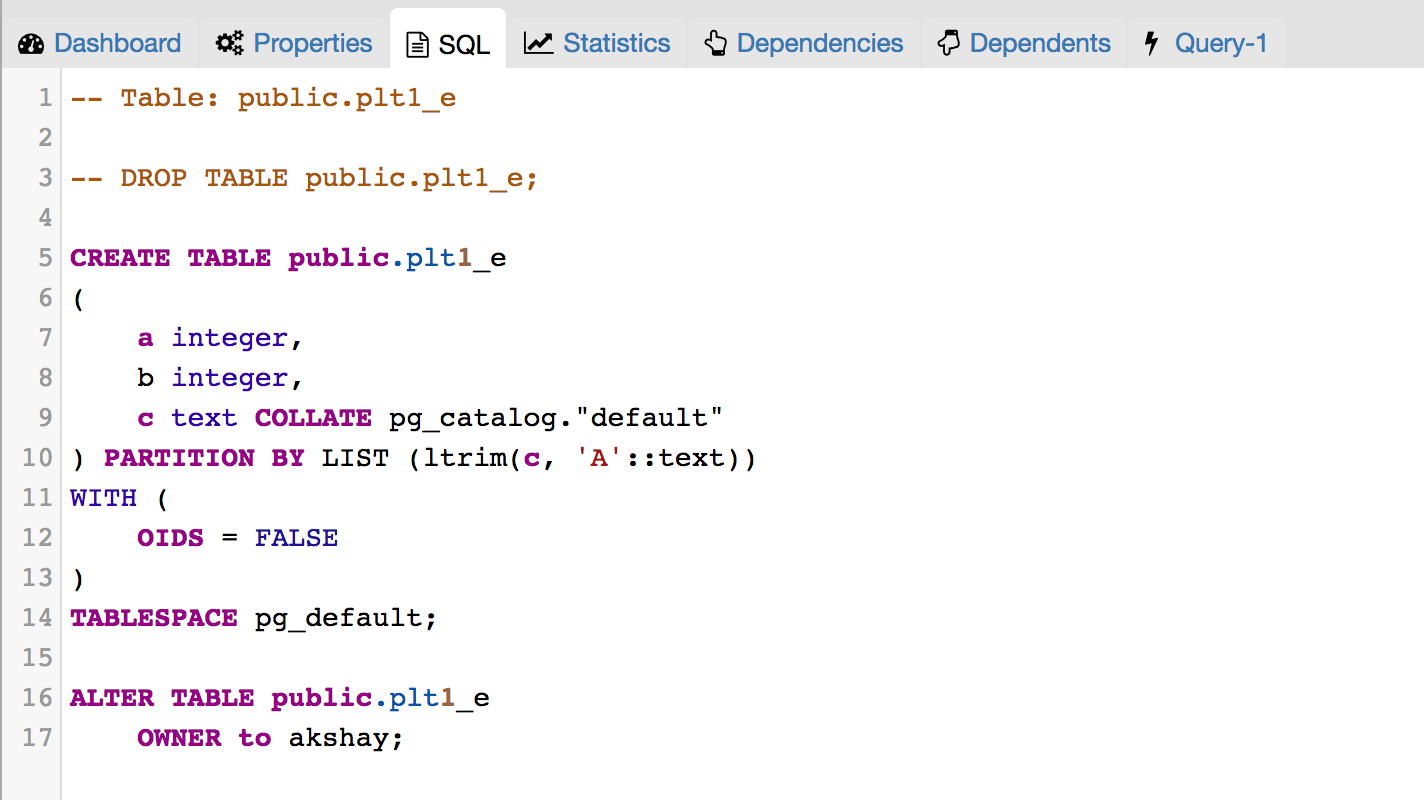Click the Properties gears icon
The height and width of the screenshot is (800, 1424).
(230, 44)
